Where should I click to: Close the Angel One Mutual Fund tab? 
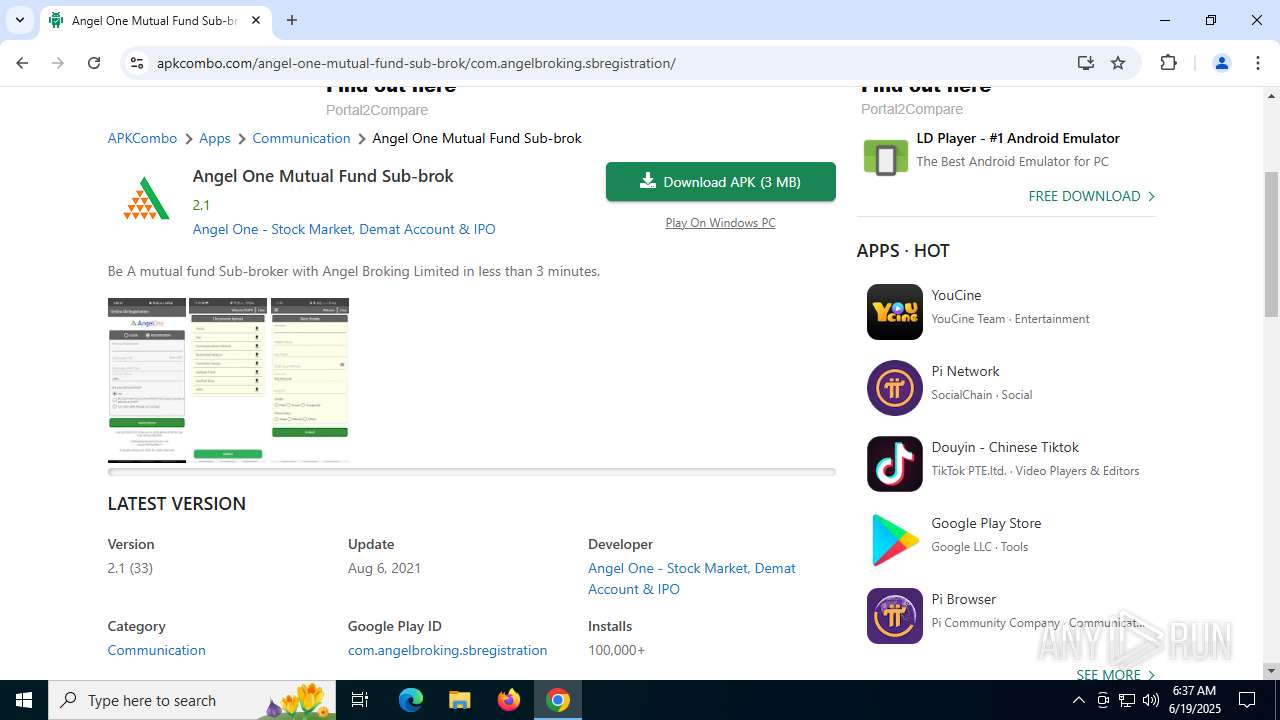pyautogui.click(x=256, y=20)
